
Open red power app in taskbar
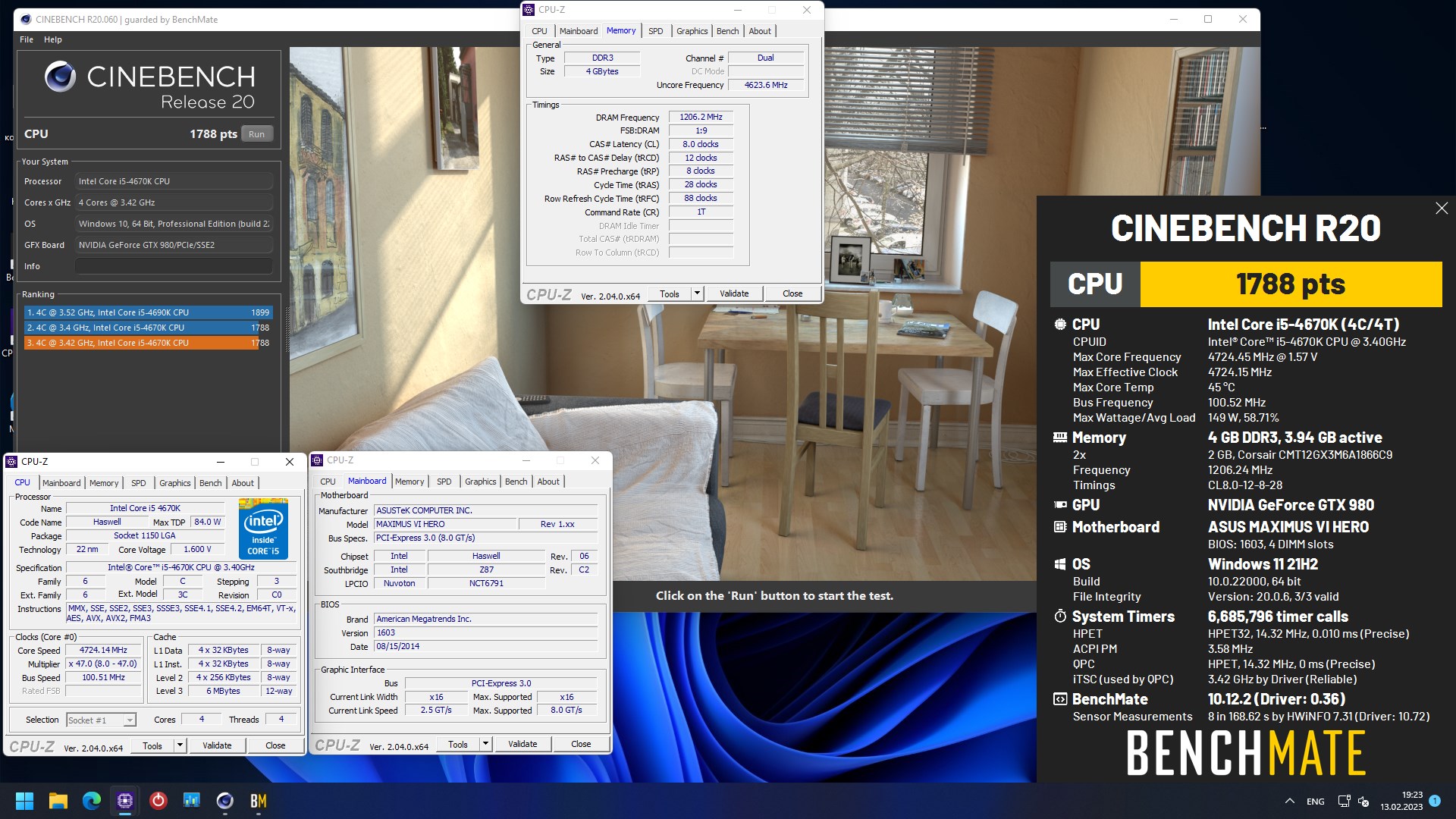pos(158,801)
